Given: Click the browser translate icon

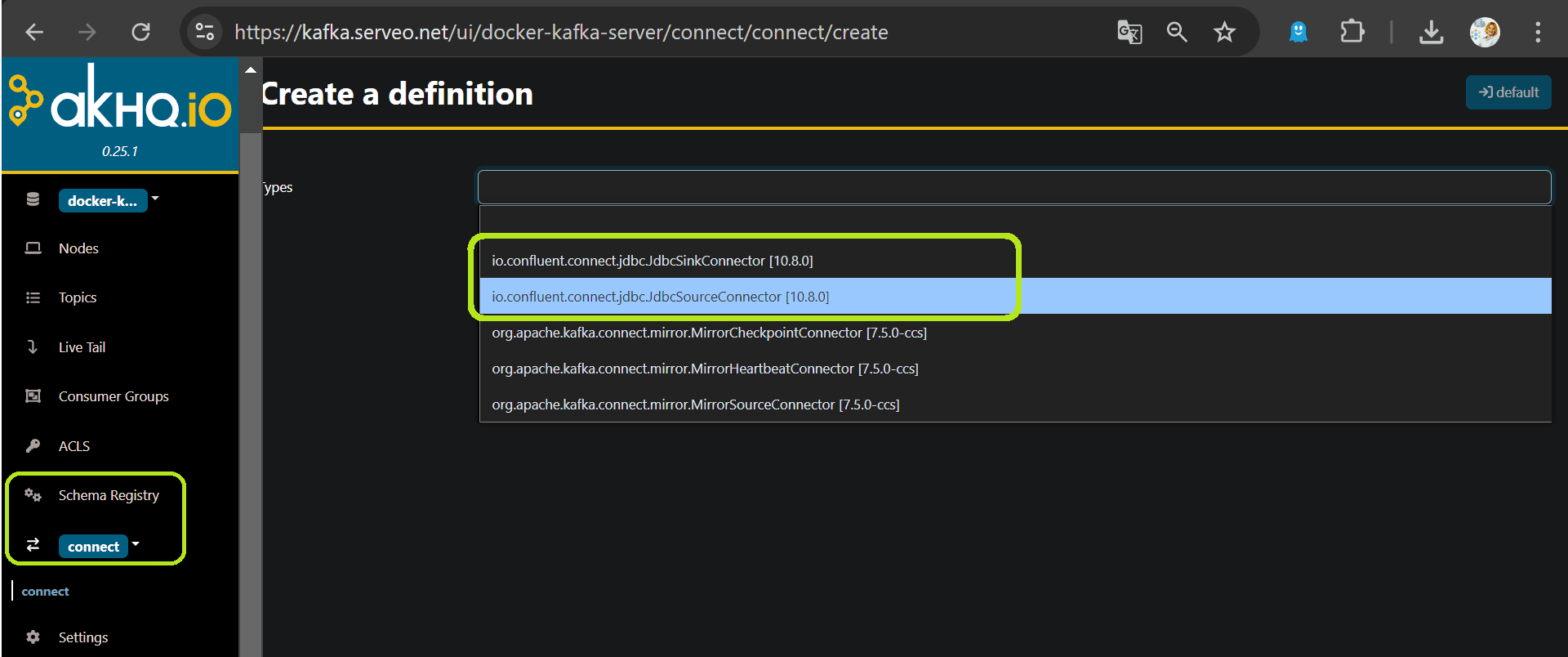Looking at the screenshot, I should (1129, 32).
